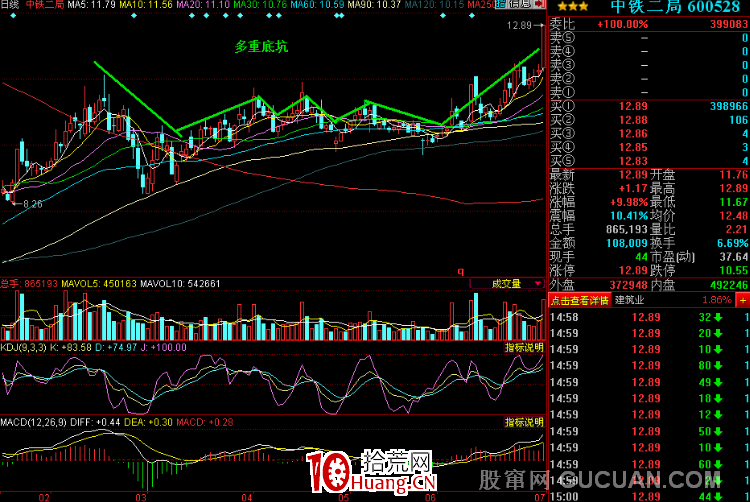Click the 换手 value 6.69%
The image size is (750, 502).
pyautogui.click(x=733, y=243)
